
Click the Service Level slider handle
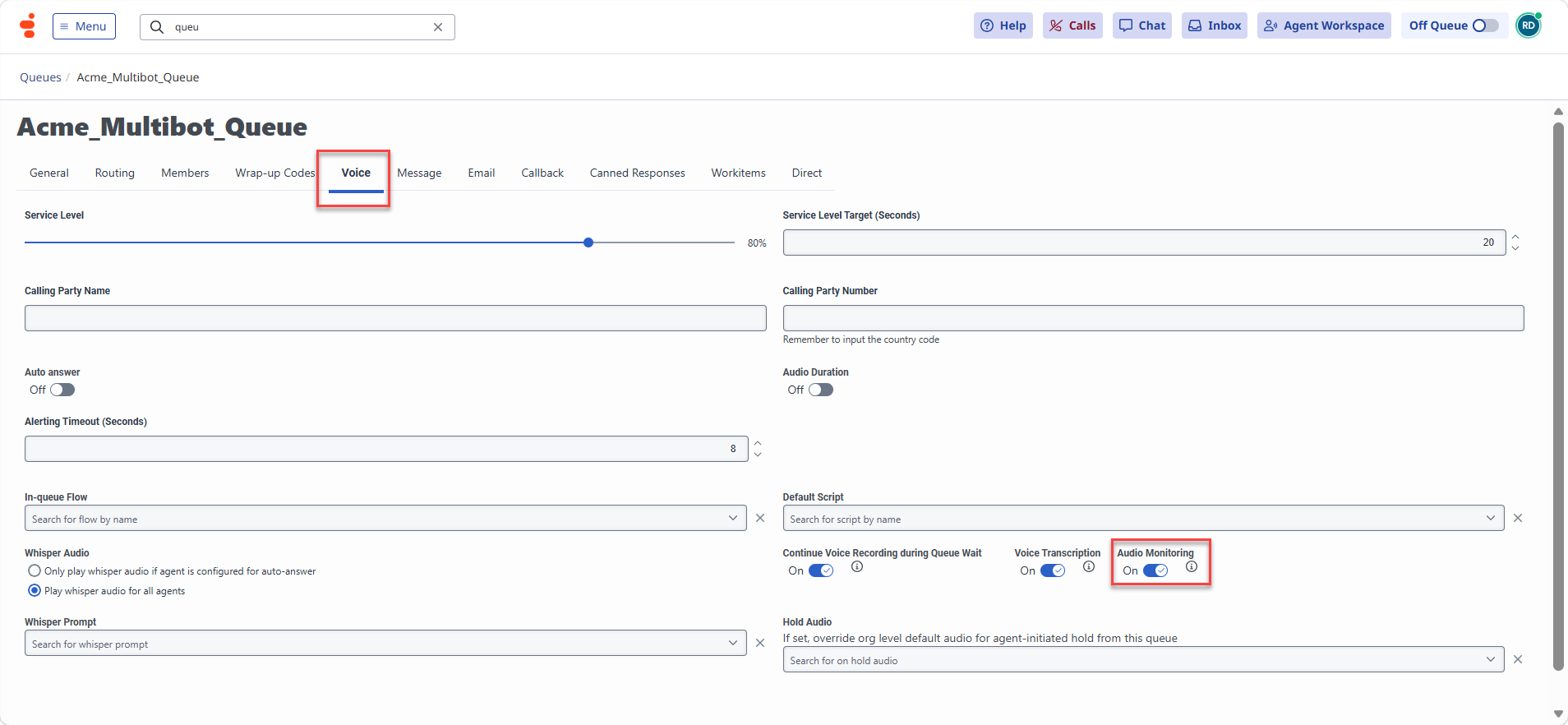[x=588, y=242]
